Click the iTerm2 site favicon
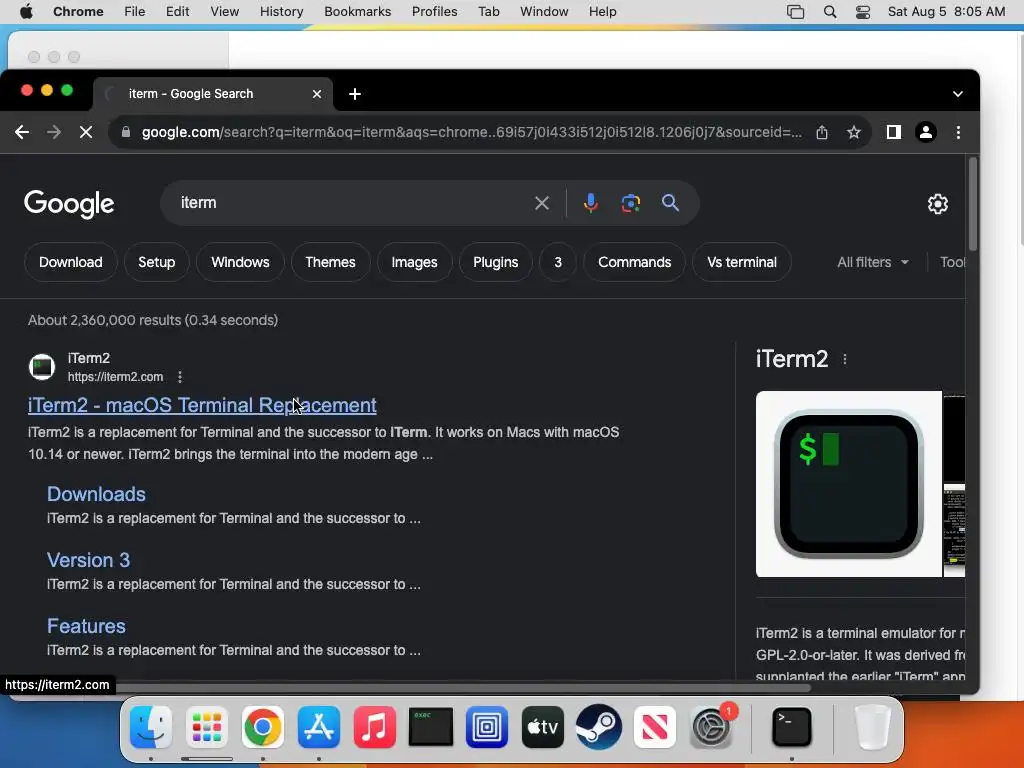 click(42, 367)
